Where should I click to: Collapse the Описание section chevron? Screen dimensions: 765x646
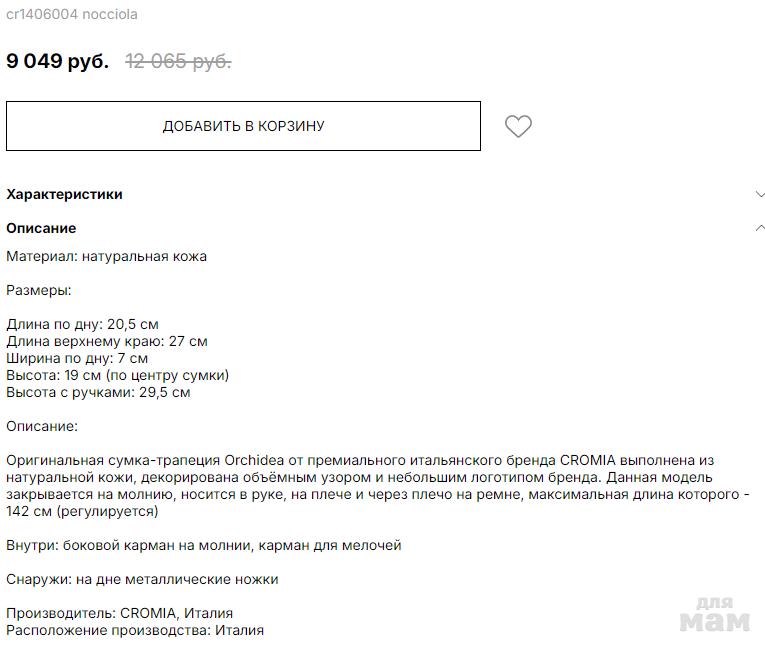click(759, 228)
